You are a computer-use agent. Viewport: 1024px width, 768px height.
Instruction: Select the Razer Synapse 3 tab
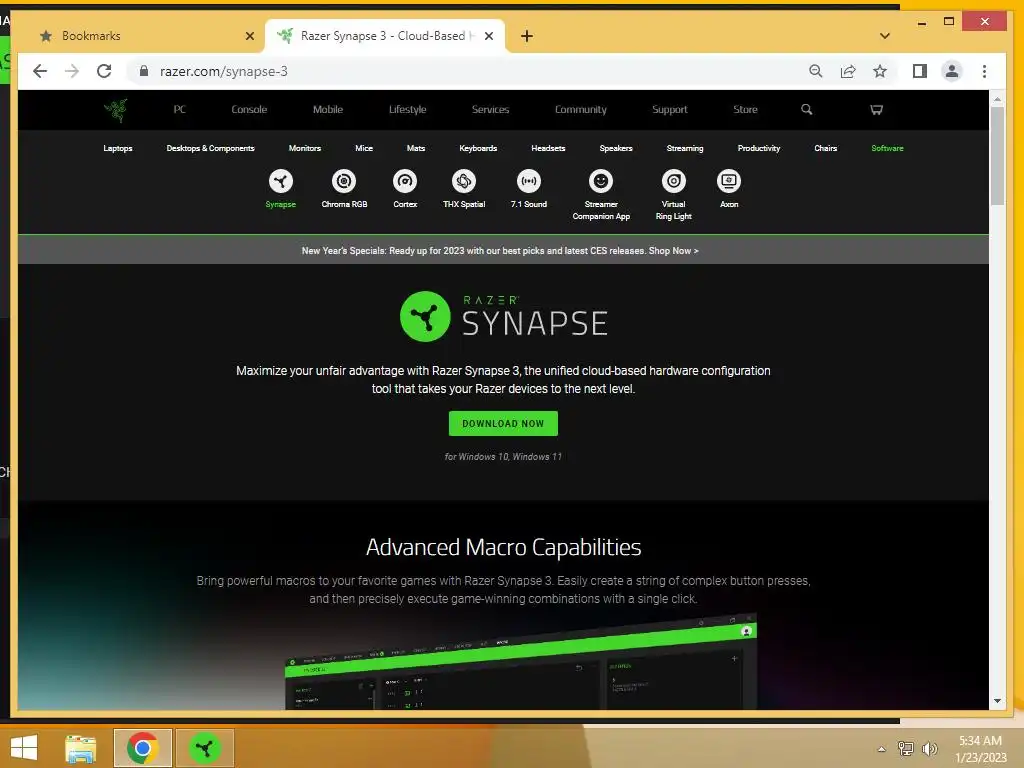tap(384, 36)
